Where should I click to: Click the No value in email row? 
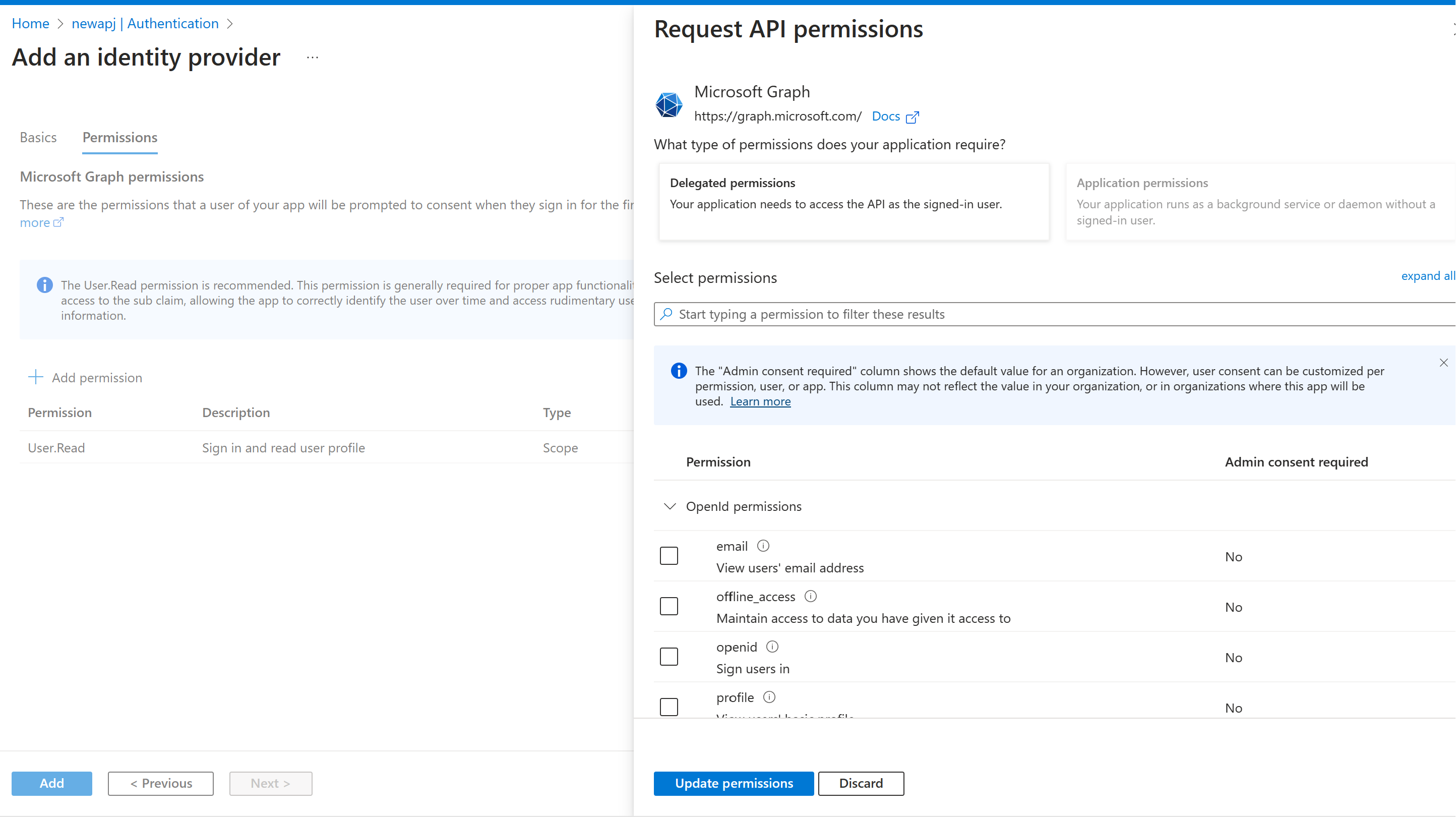pyautogui.click(x=1233, y=557)
